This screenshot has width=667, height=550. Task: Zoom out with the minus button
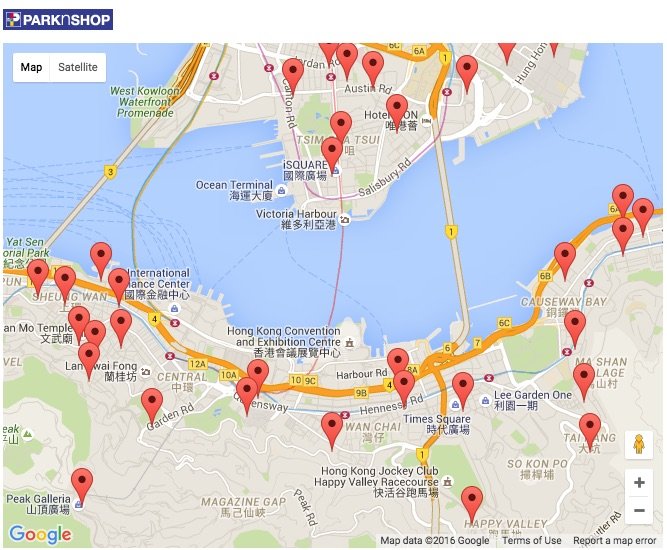click(639, 510)
